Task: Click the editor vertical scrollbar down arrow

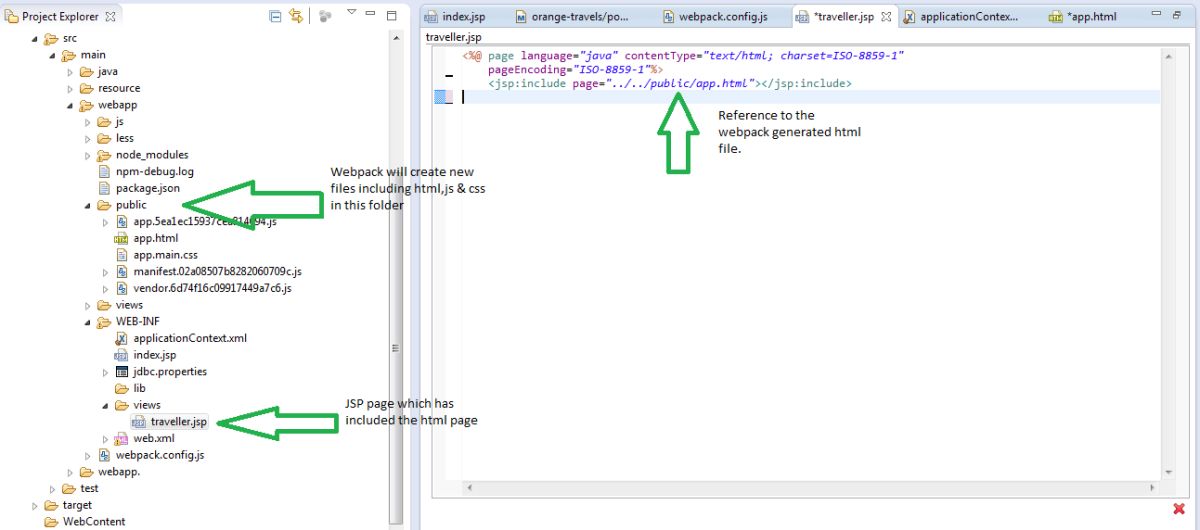Action: tap(1168, 472)
